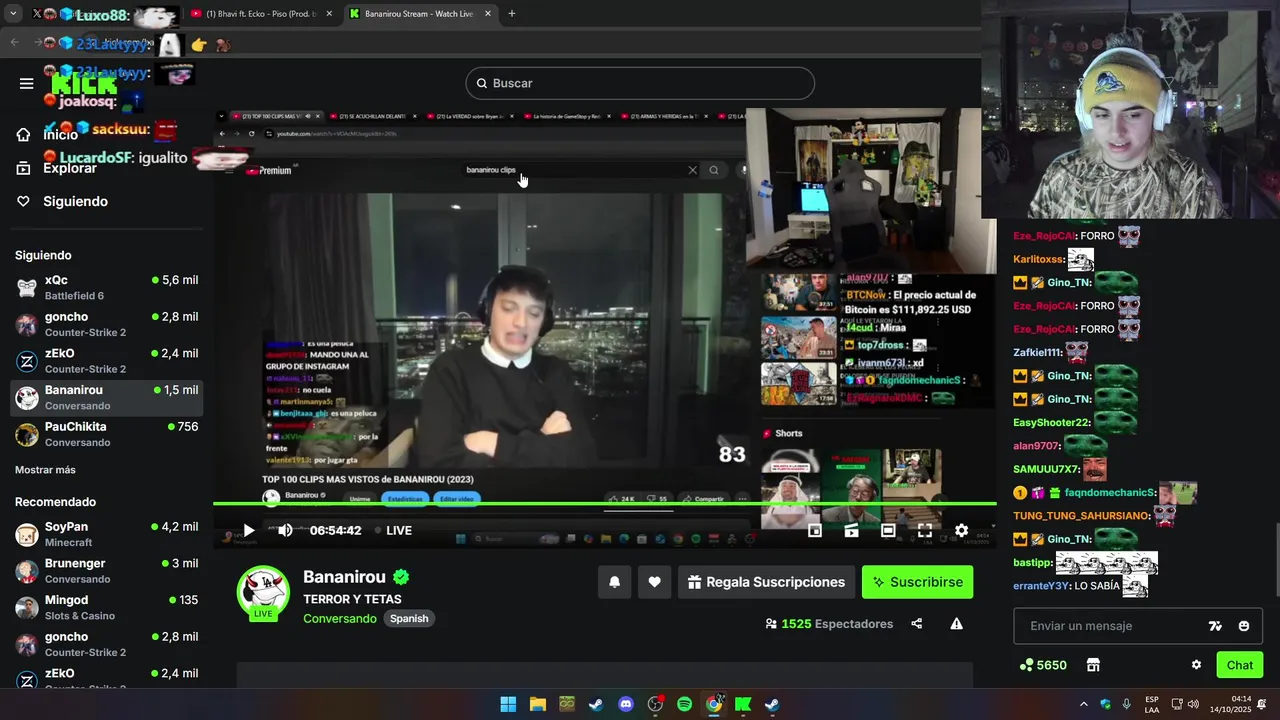Click the green Suscribirse button
This screenshot has width=1280, height=720.
tap(917, 582)
